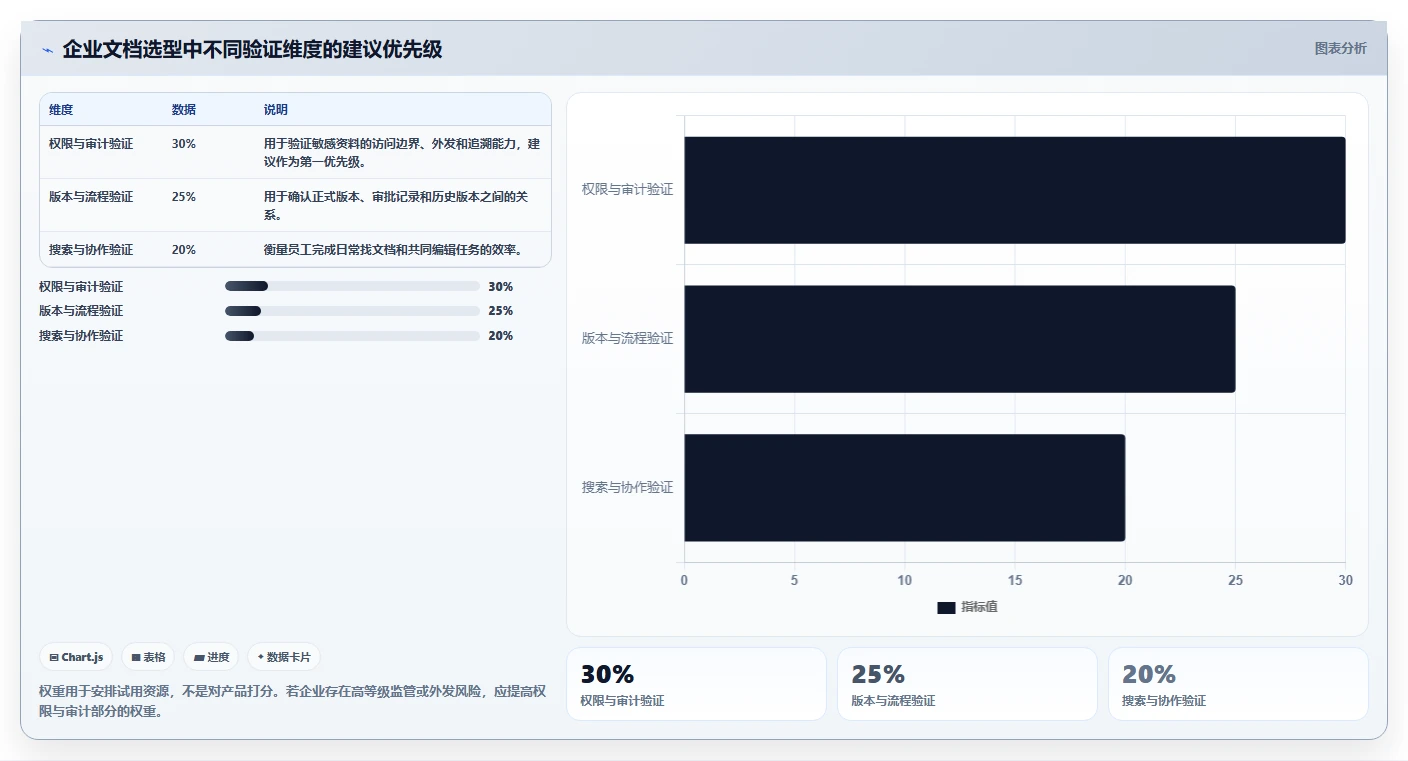Image resolution: width=1408 pixels, height=761 pixels.
Task: Open the 25% 版本与流程验证 data card
Action: tap(967, 684)
